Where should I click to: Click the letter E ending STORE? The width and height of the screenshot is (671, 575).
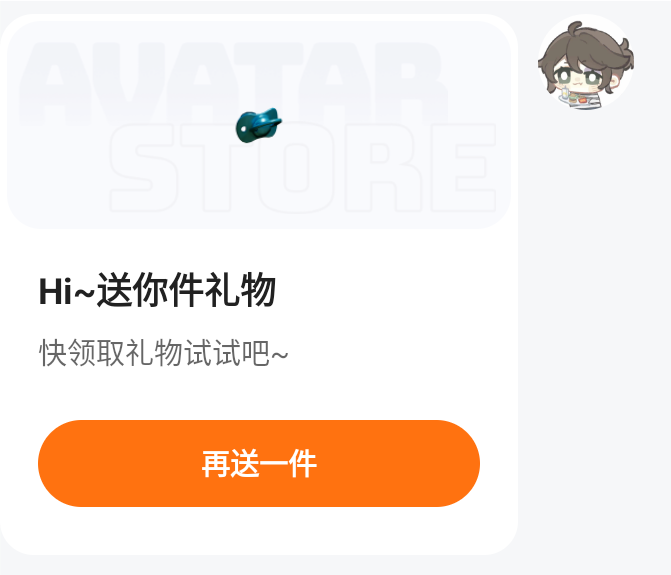pos(463,168)
